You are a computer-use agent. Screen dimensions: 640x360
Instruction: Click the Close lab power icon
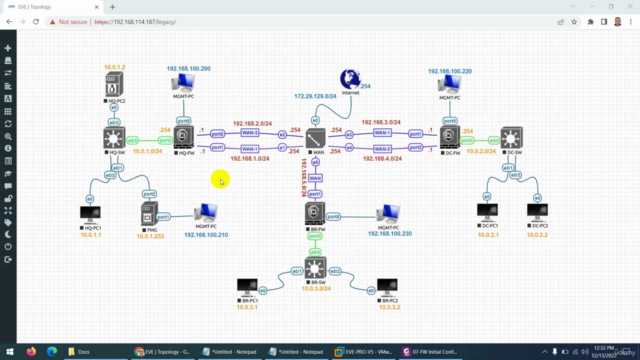coord(8,247)
